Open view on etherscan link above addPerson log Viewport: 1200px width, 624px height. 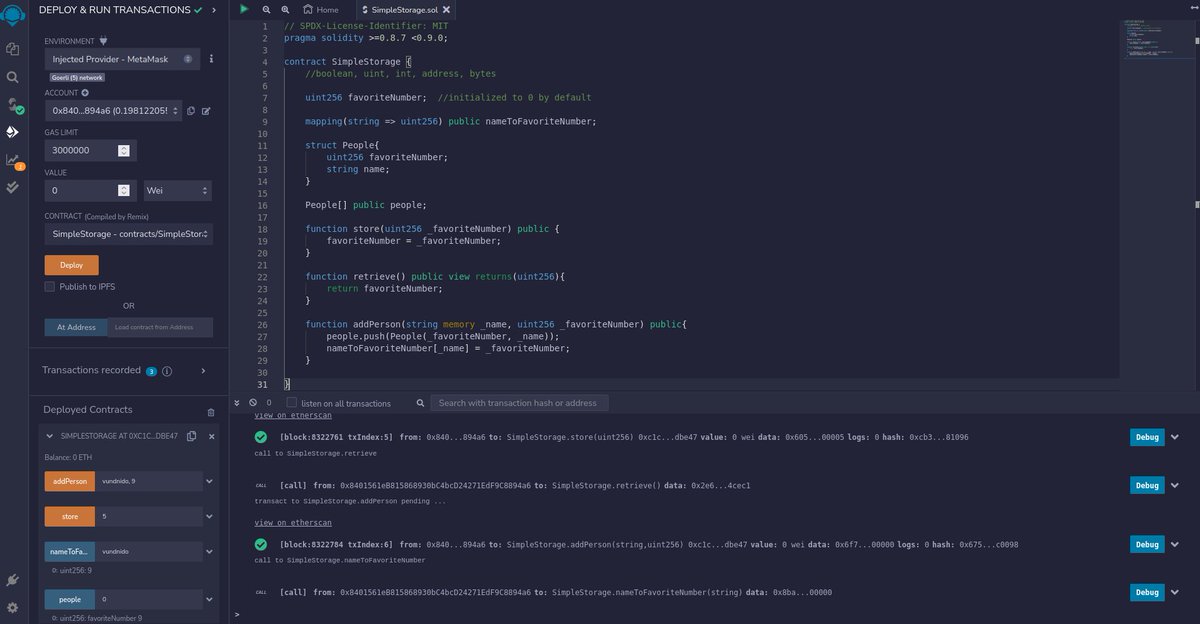click(x=293, y=522)
